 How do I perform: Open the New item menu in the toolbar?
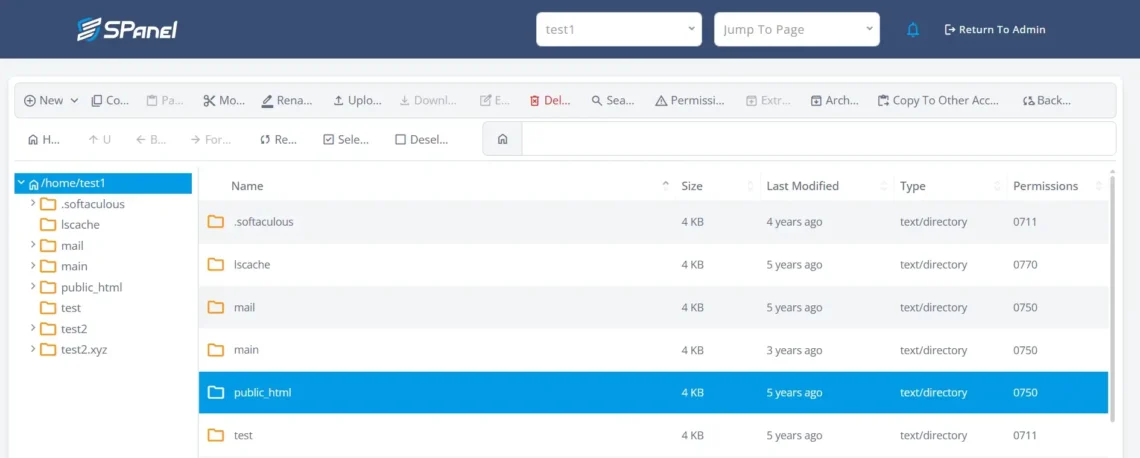coord(51,100)
